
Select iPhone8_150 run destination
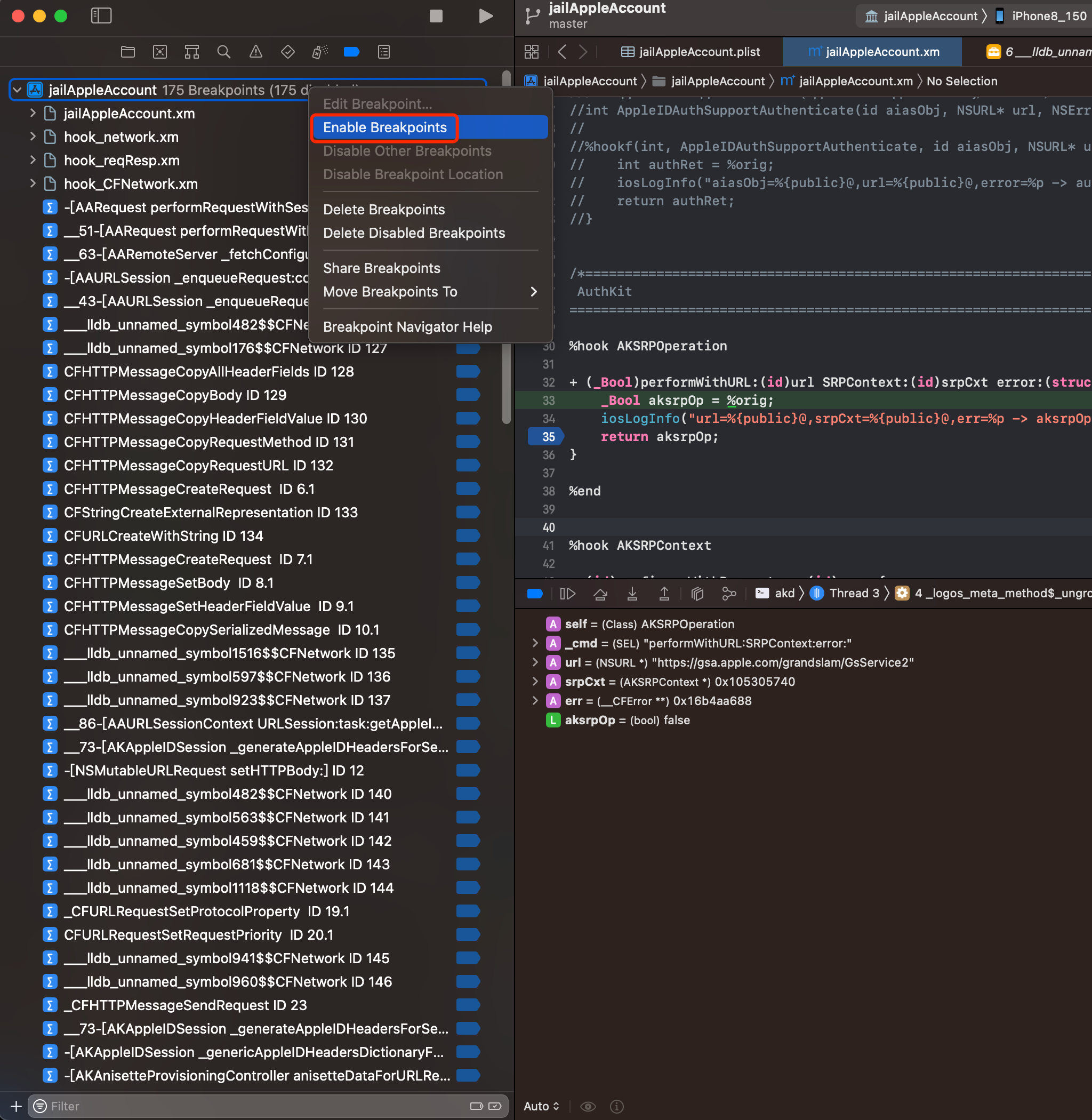point(1041,16)
